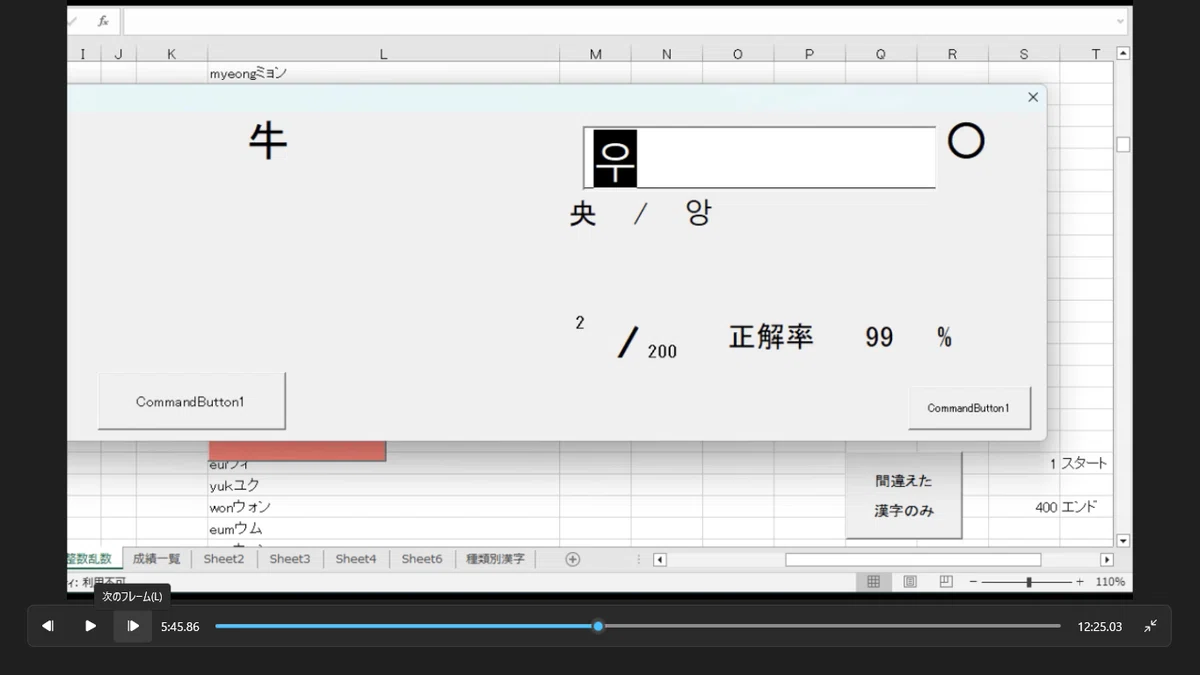Switch to the Sheet3 tab
1200x675 pixels.
[290, 559]
